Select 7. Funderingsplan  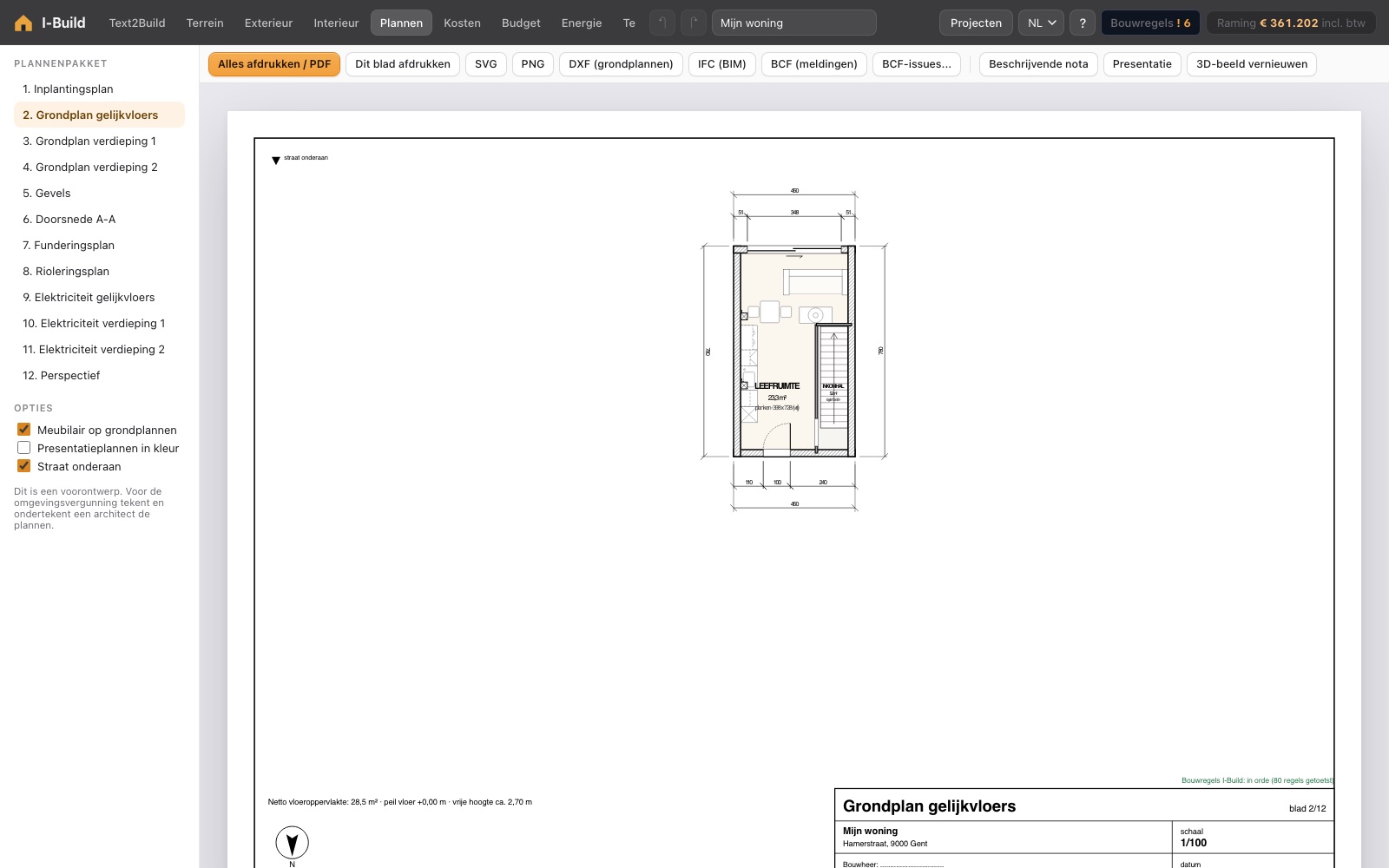tap(99, 245)
